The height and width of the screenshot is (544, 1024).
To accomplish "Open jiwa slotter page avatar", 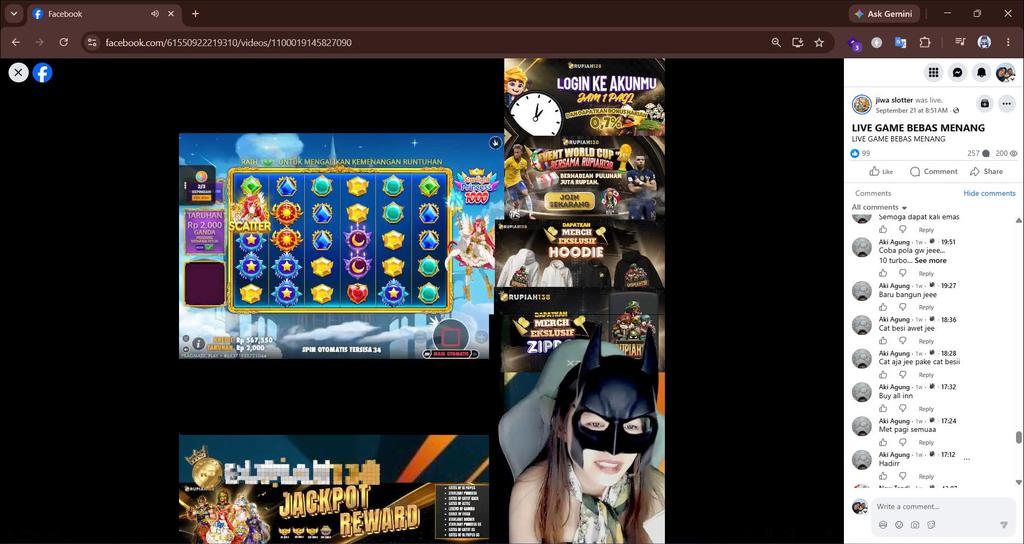I will (x=861, y=104).
